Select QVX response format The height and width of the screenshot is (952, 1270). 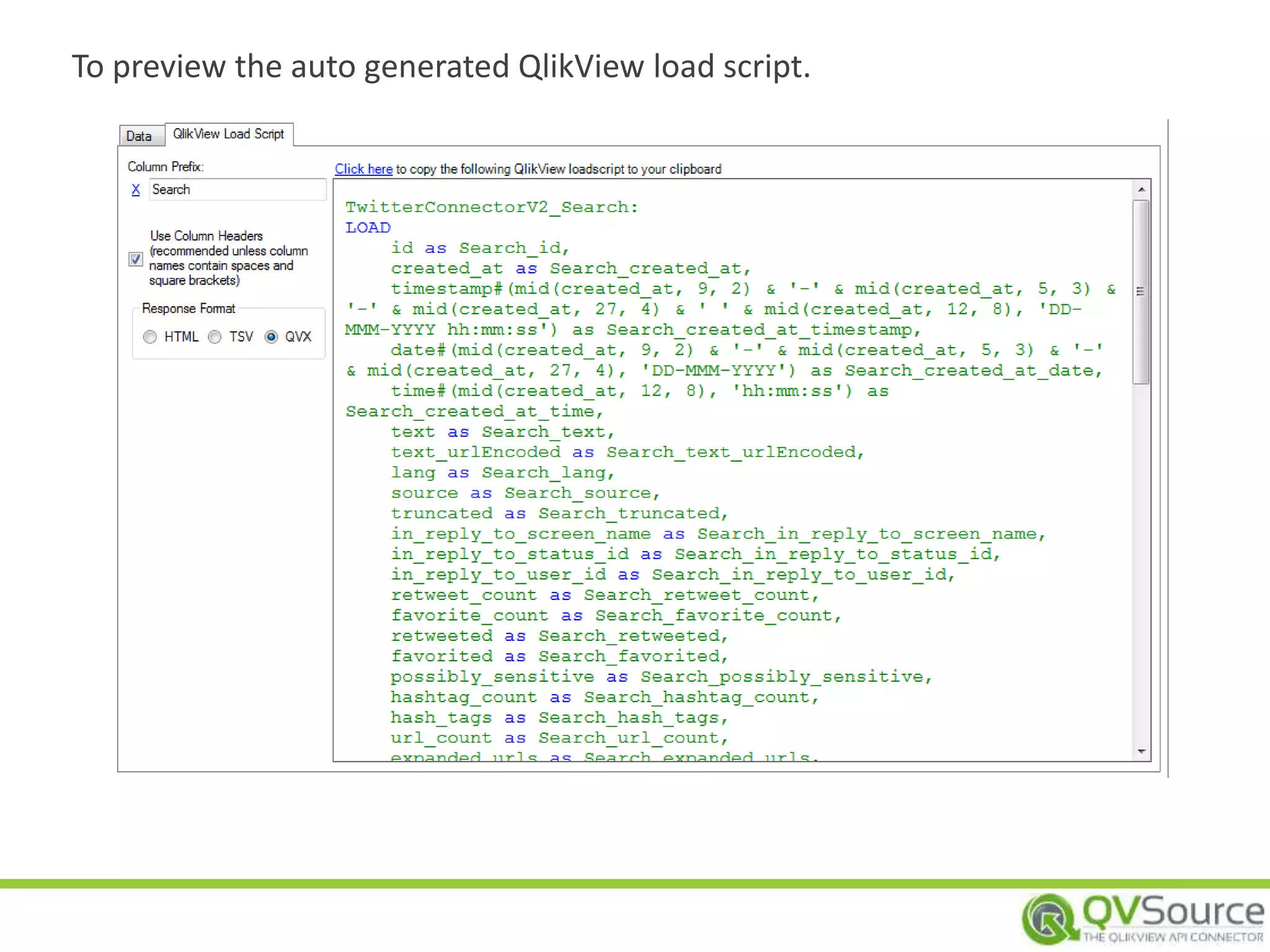click(x=272, y=337)
